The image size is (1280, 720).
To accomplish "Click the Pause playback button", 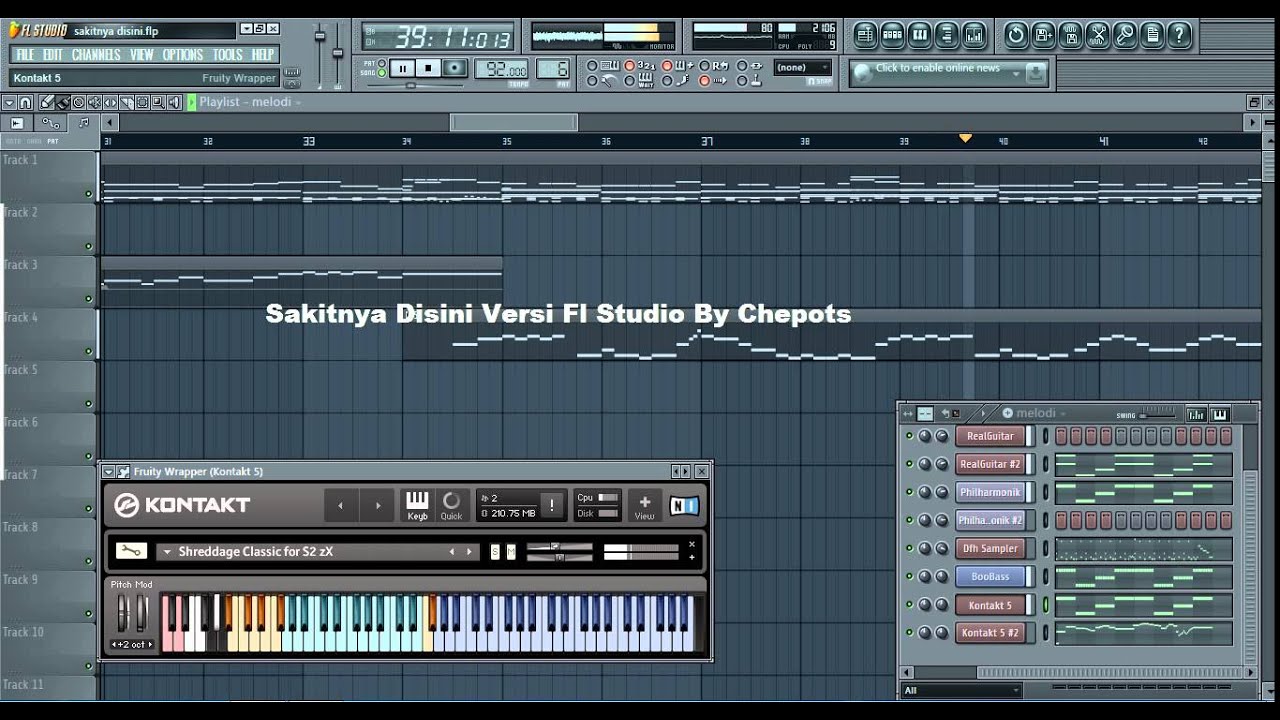I will pyautogui.click(x=402, y=68).
